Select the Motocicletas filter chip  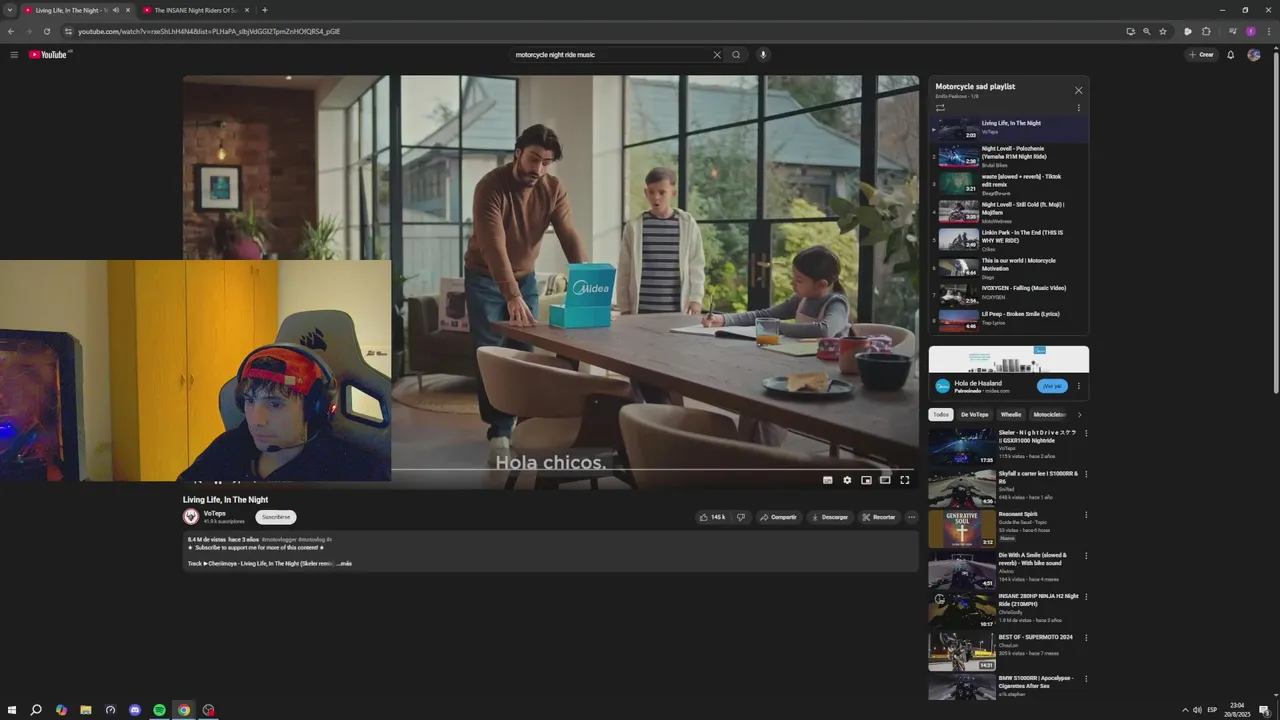click(x=1050, y=414)
